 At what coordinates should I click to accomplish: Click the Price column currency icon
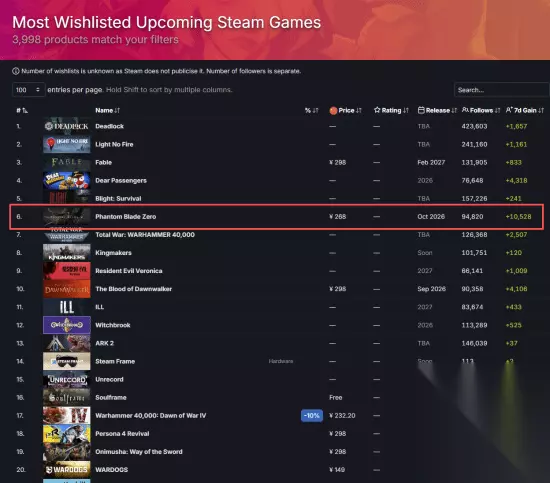click(x=333, y=110)
